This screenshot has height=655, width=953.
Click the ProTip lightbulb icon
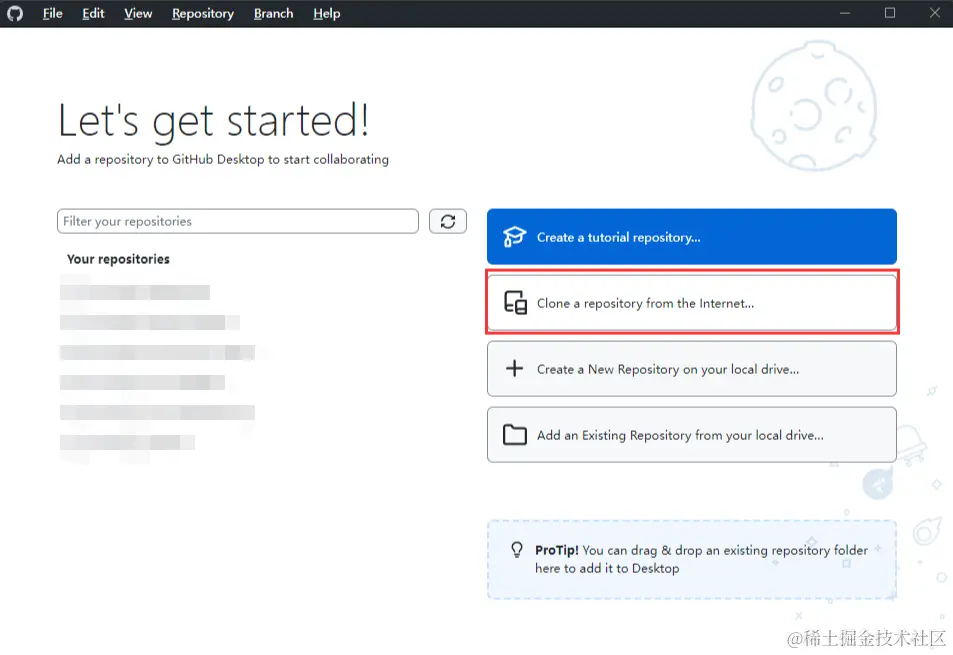click(517, 550)
